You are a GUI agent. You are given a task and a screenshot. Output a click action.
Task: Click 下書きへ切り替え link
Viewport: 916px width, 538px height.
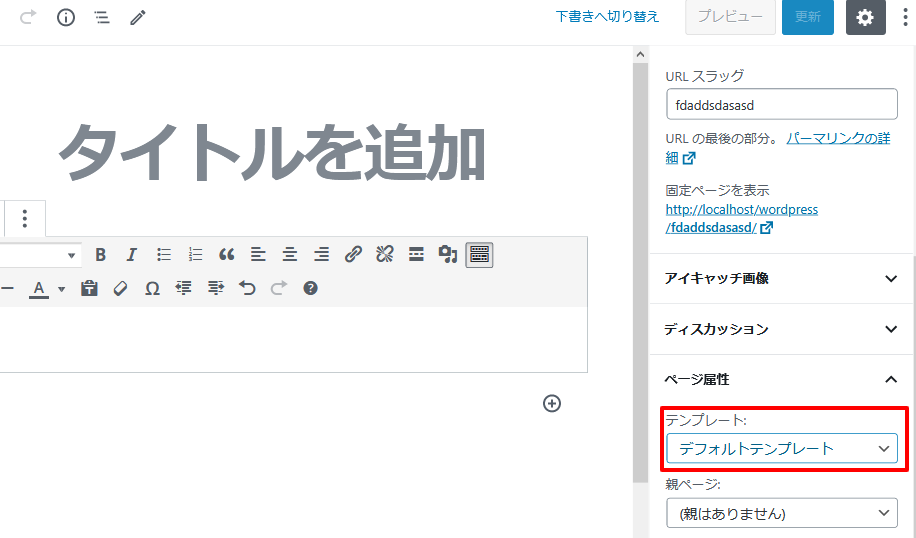tap(607, 16)
